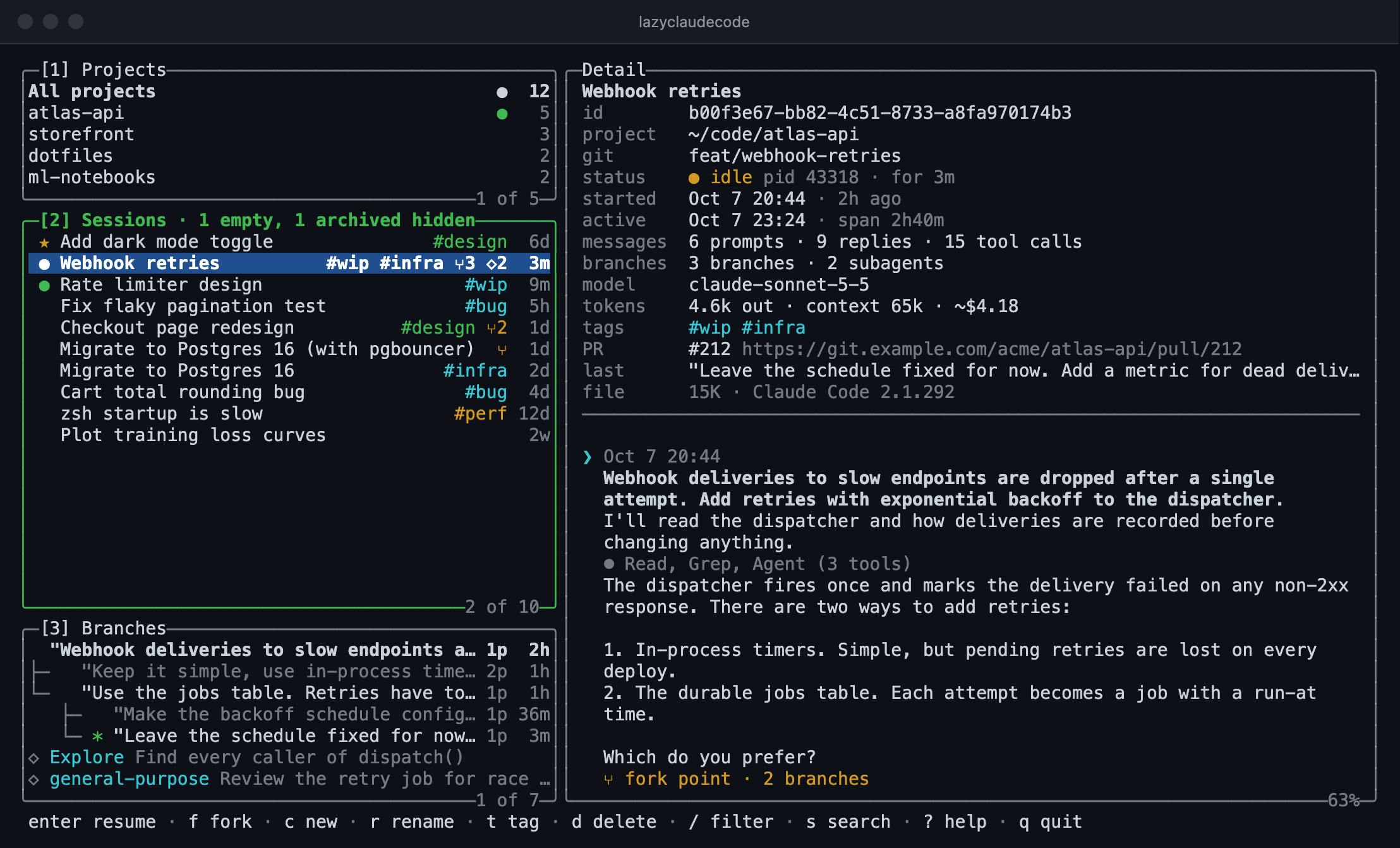The image size is (1400, 848).
Task: Click the gray bullet before Read, Grep, Agent tools
Action: click(609, 564)
